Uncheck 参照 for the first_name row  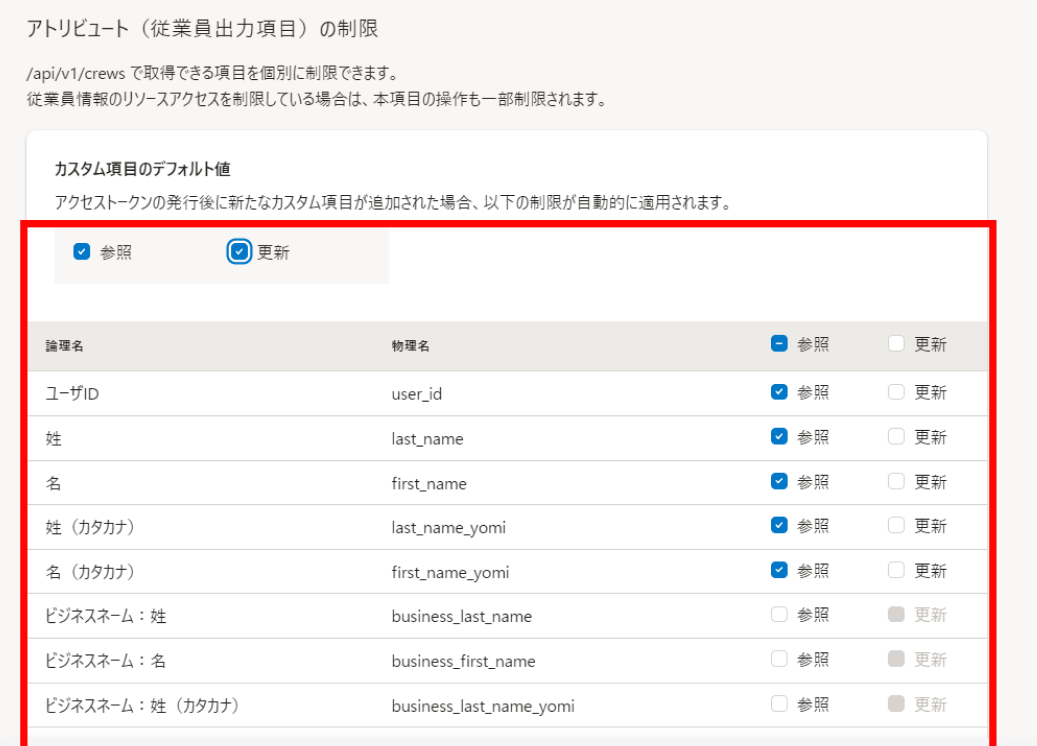tap(779, 482)
